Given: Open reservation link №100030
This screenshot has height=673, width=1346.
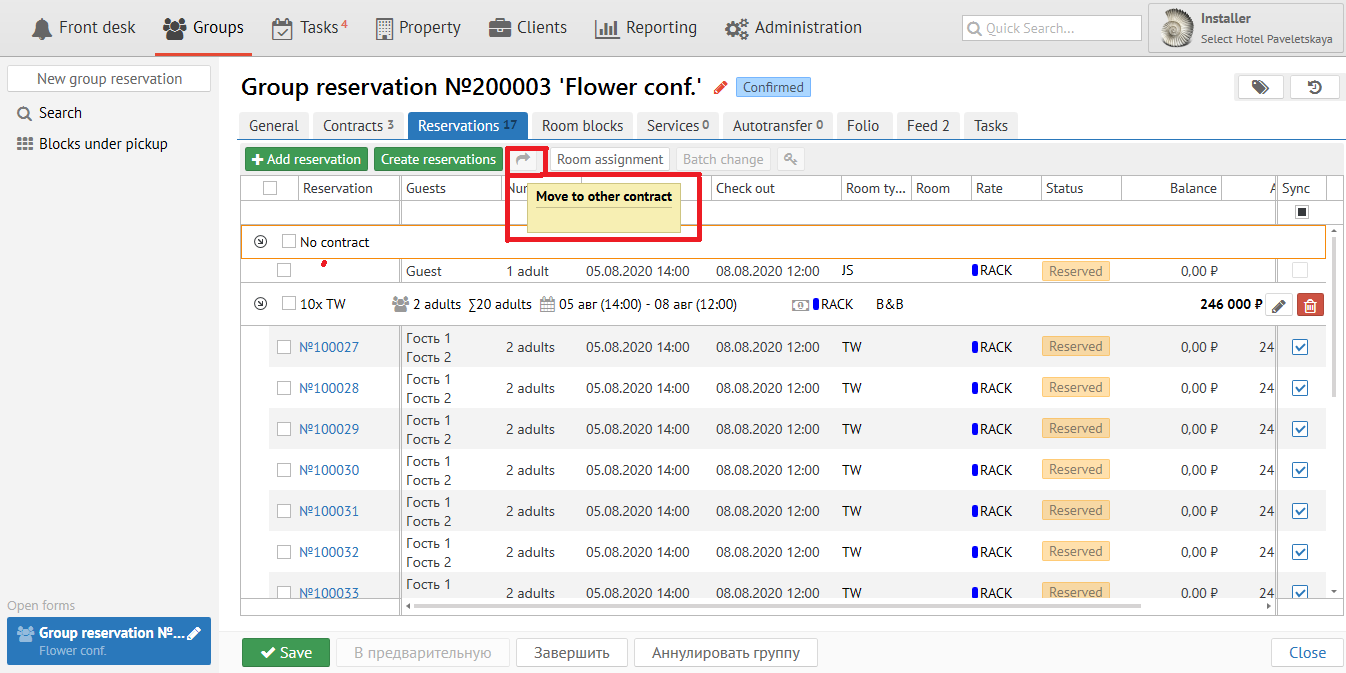Looking at the screenshot, I should (x=329, y=470).
